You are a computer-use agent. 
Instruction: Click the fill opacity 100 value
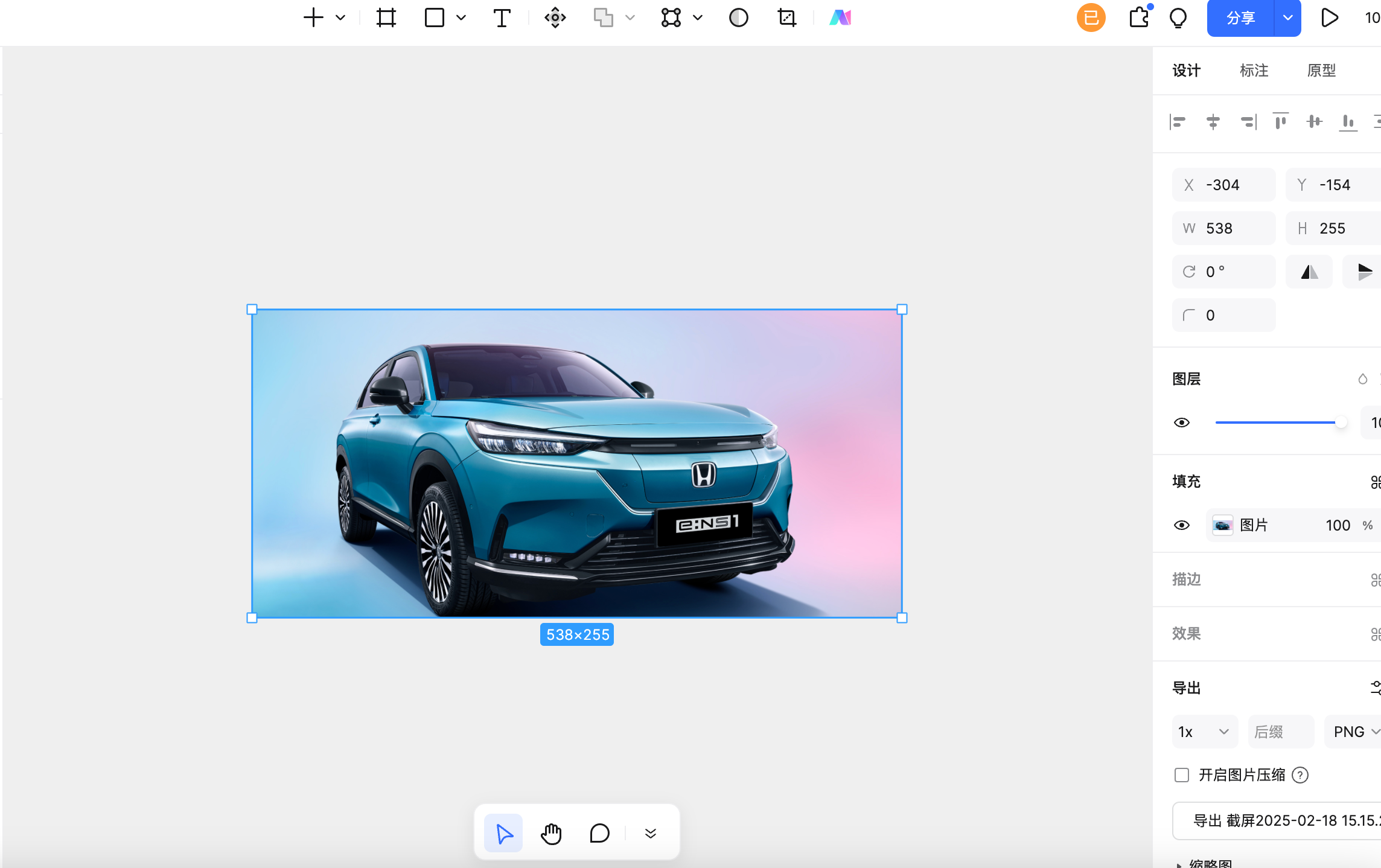coord(1338,525)
